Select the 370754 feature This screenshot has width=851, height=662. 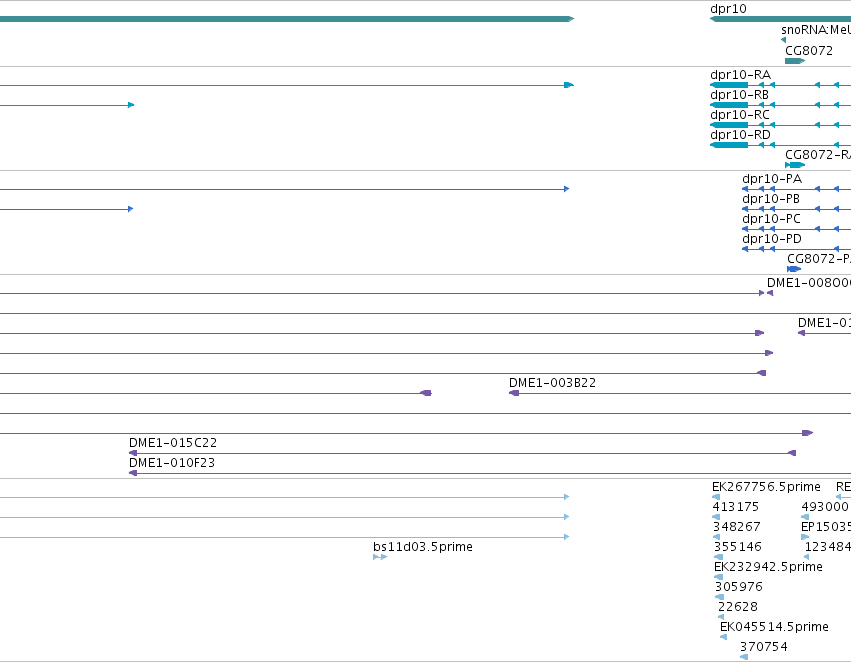pyautogui.click(x=744, y=657)
